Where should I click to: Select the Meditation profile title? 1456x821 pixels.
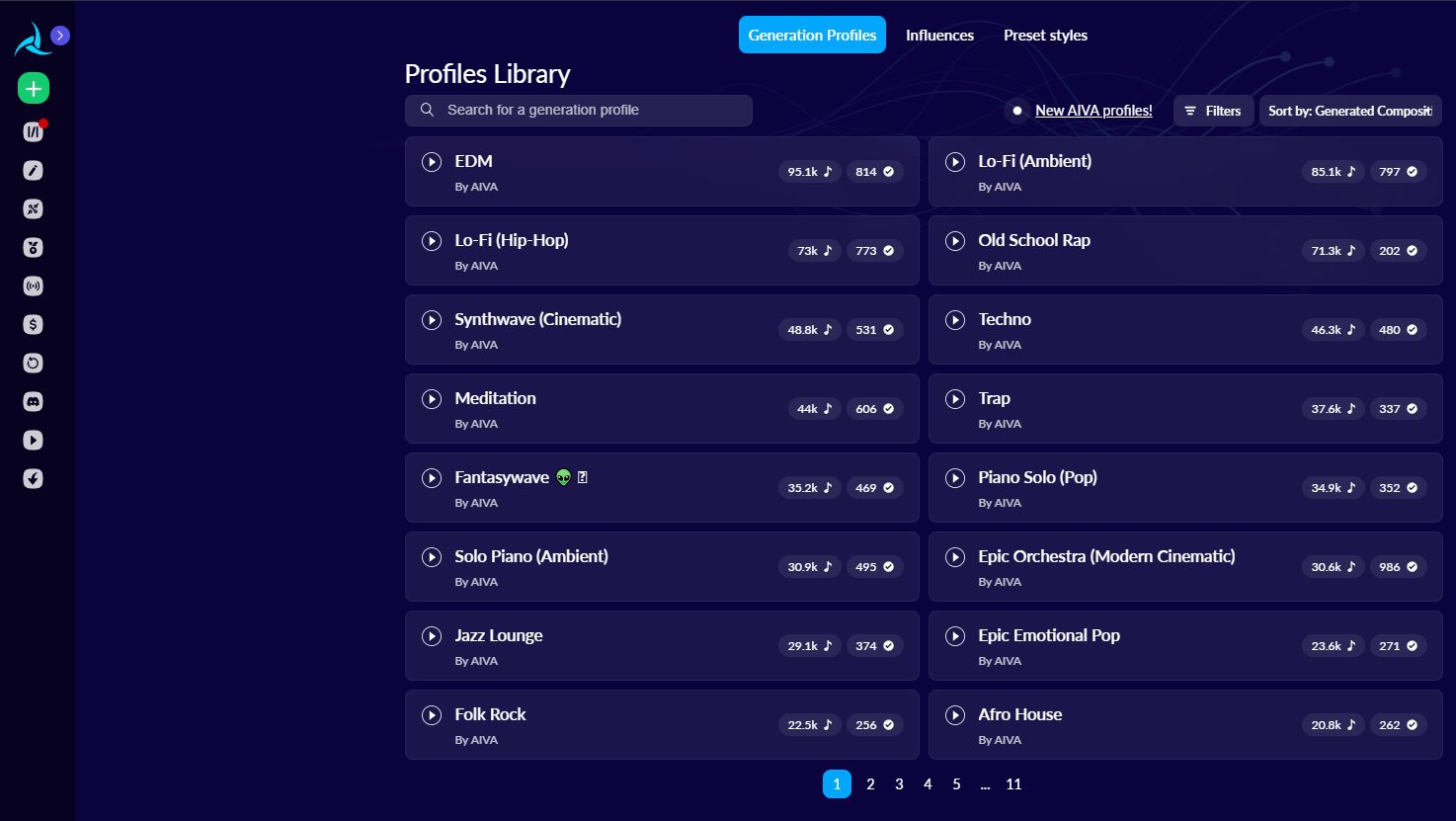495,398
